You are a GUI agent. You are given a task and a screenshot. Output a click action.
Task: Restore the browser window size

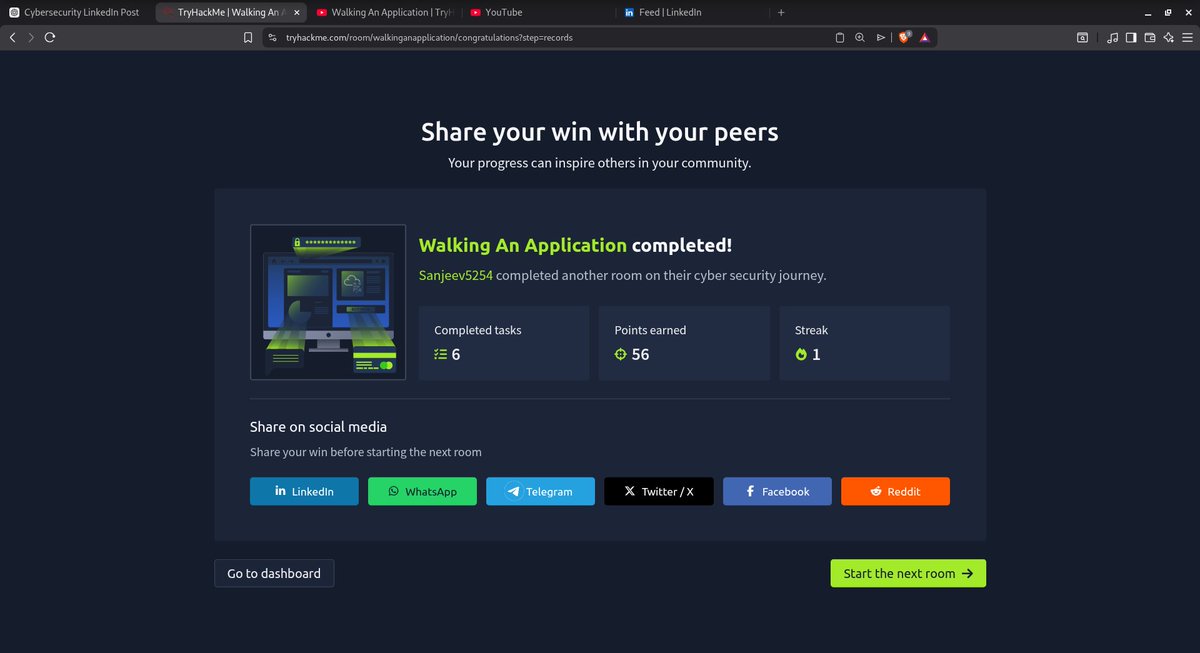(1168, 12)
